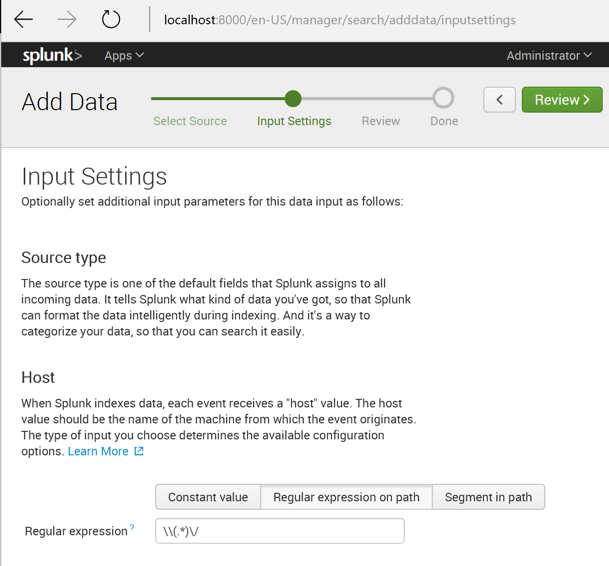Expand the Administrator menu

coord(549,55)
